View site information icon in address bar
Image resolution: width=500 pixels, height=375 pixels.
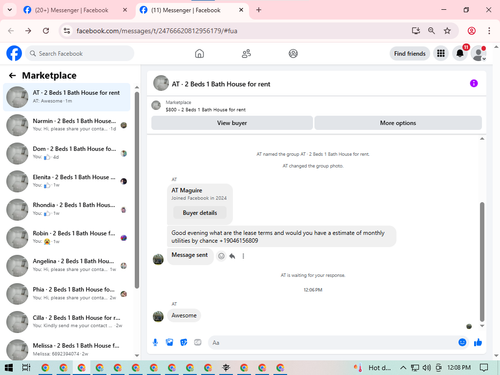coord(67,31)
